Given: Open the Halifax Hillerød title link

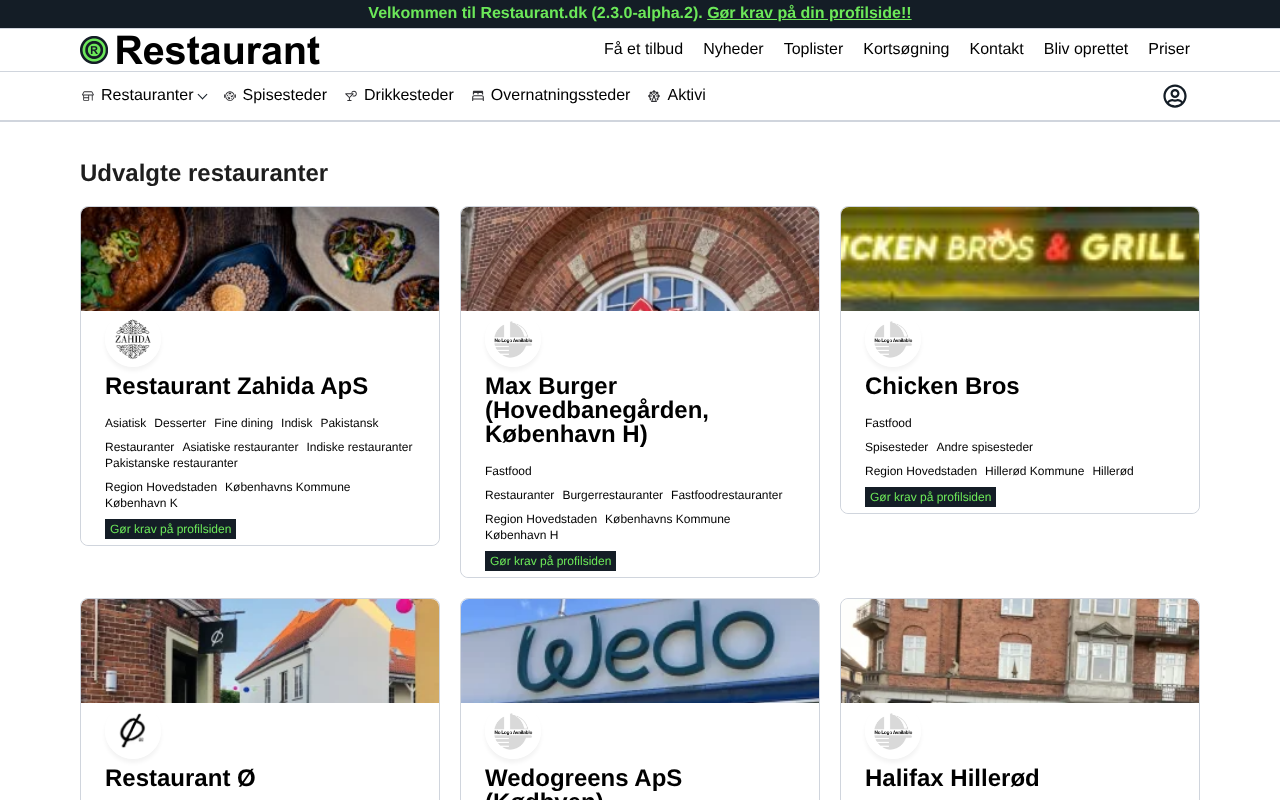Looking at the screenshot, I should pos(952,778).
